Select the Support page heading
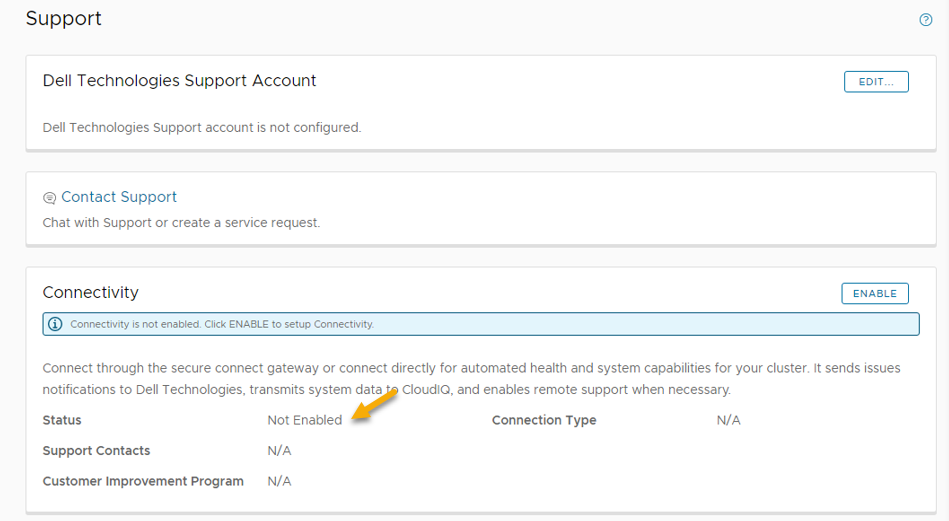Image resolution: width=949 pixels, height=521 pixels. click(x=64, y=18)
